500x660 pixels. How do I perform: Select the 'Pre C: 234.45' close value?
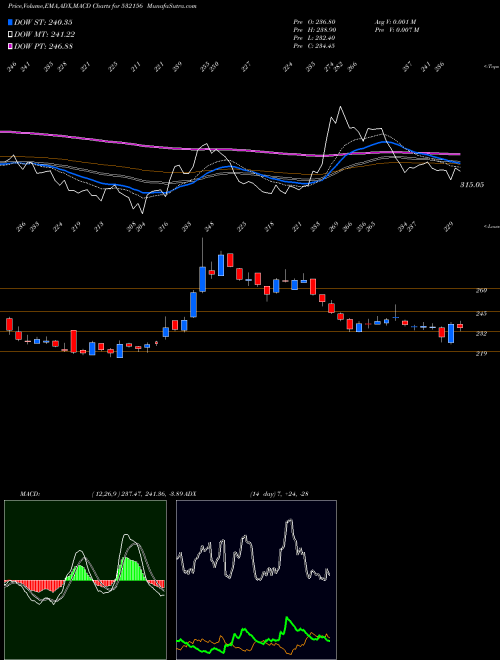(x=314, y=46)
